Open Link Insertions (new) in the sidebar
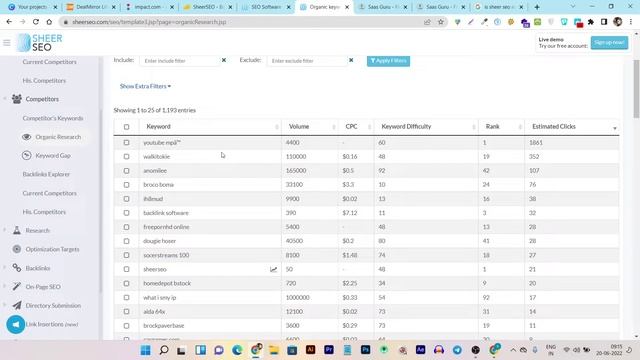Image resolution: width=640 pixels, height=360 pixels. point(52,324)
